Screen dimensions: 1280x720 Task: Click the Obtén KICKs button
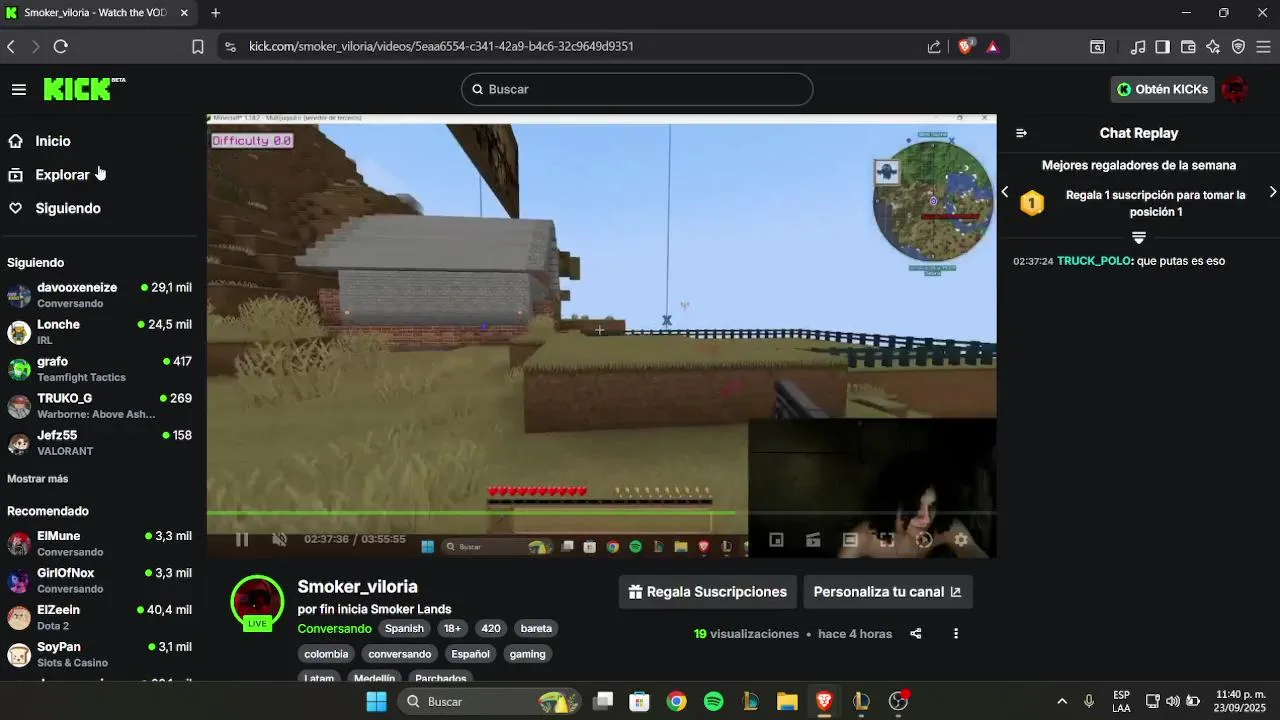point(1162,89)
